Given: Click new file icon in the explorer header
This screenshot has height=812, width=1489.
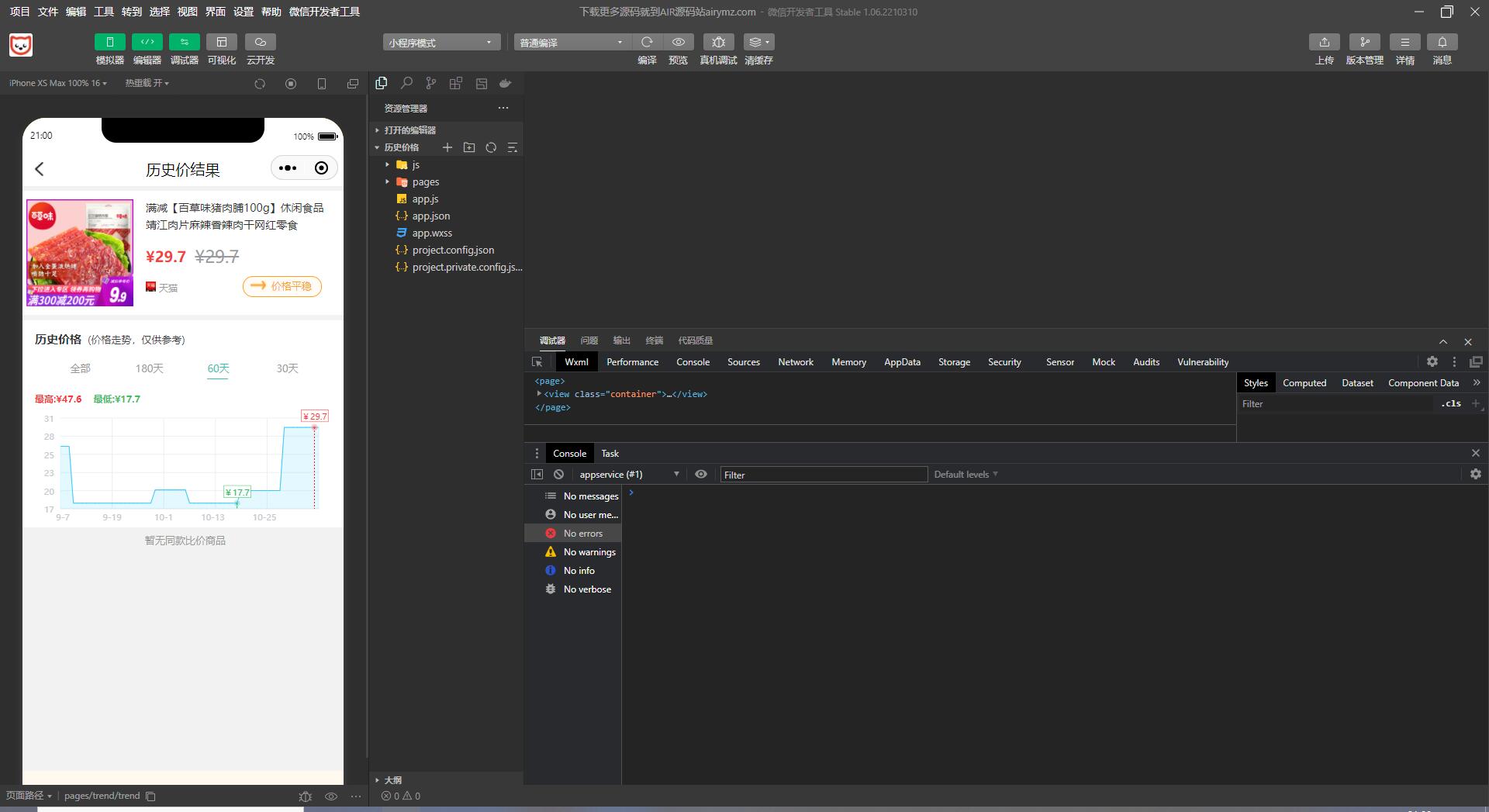Looking at the screenshot, I should coord(447,147).
